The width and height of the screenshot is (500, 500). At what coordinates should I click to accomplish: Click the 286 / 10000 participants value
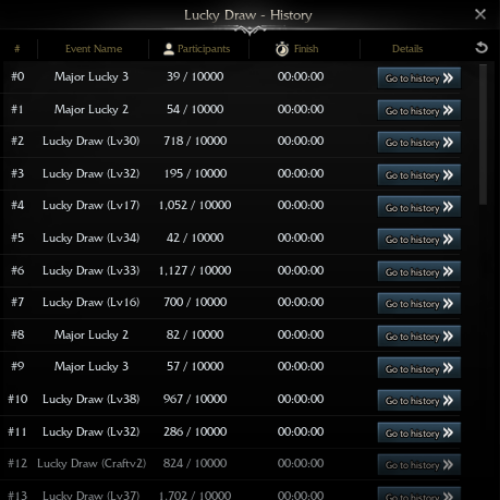tap(195, 432)
